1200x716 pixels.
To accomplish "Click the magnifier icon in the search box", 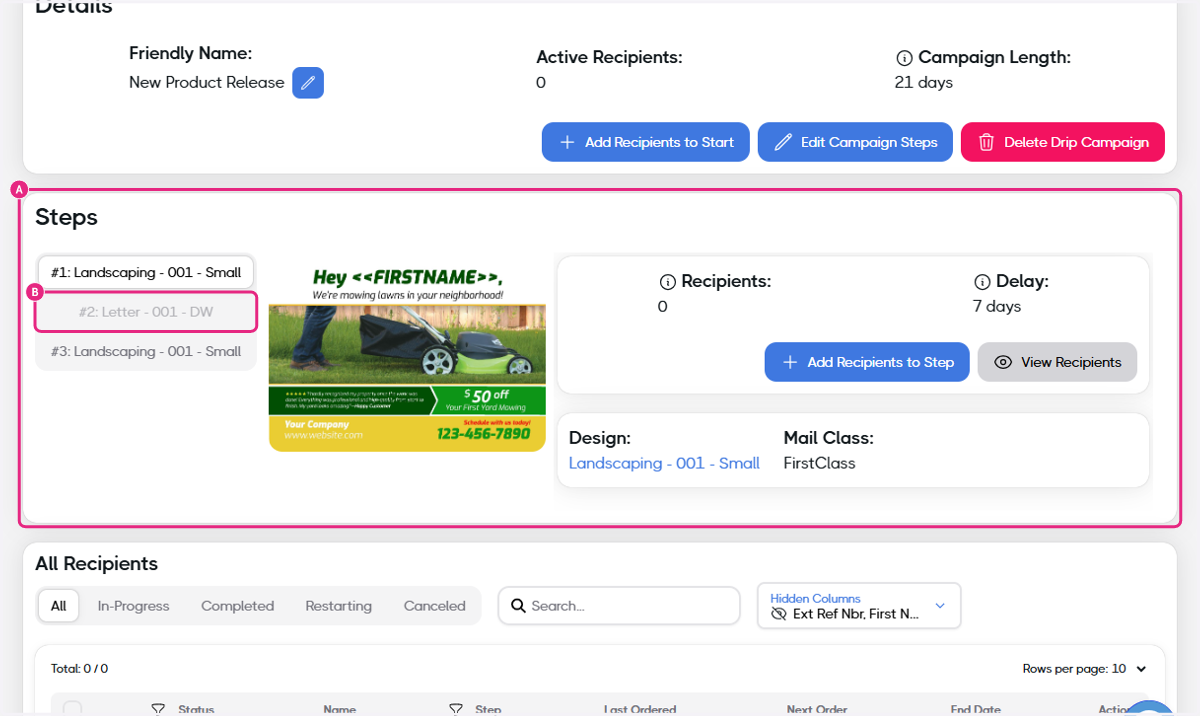I will 518,606.
